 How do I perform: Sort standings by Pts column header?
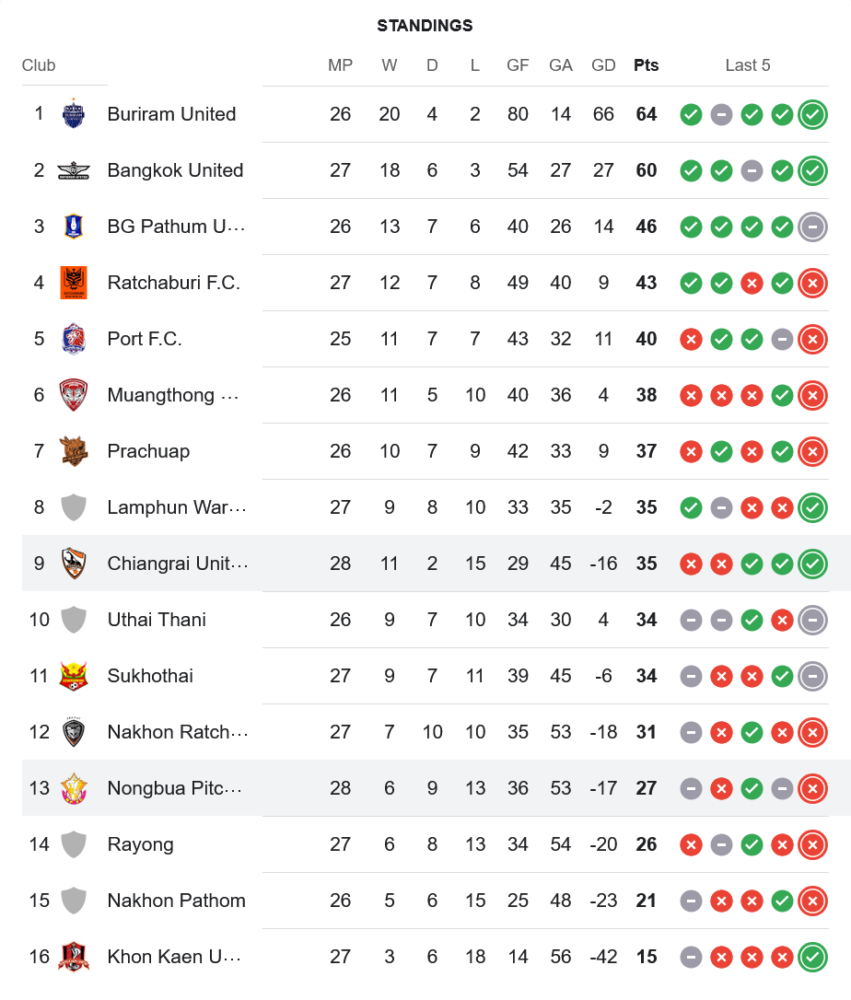646,65
